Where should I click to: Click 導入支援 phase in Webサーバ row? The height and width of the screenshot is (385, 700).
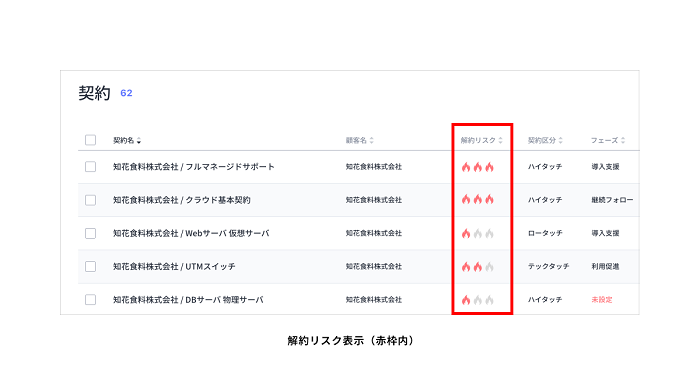pyautogui.click(x=605, y=233)
